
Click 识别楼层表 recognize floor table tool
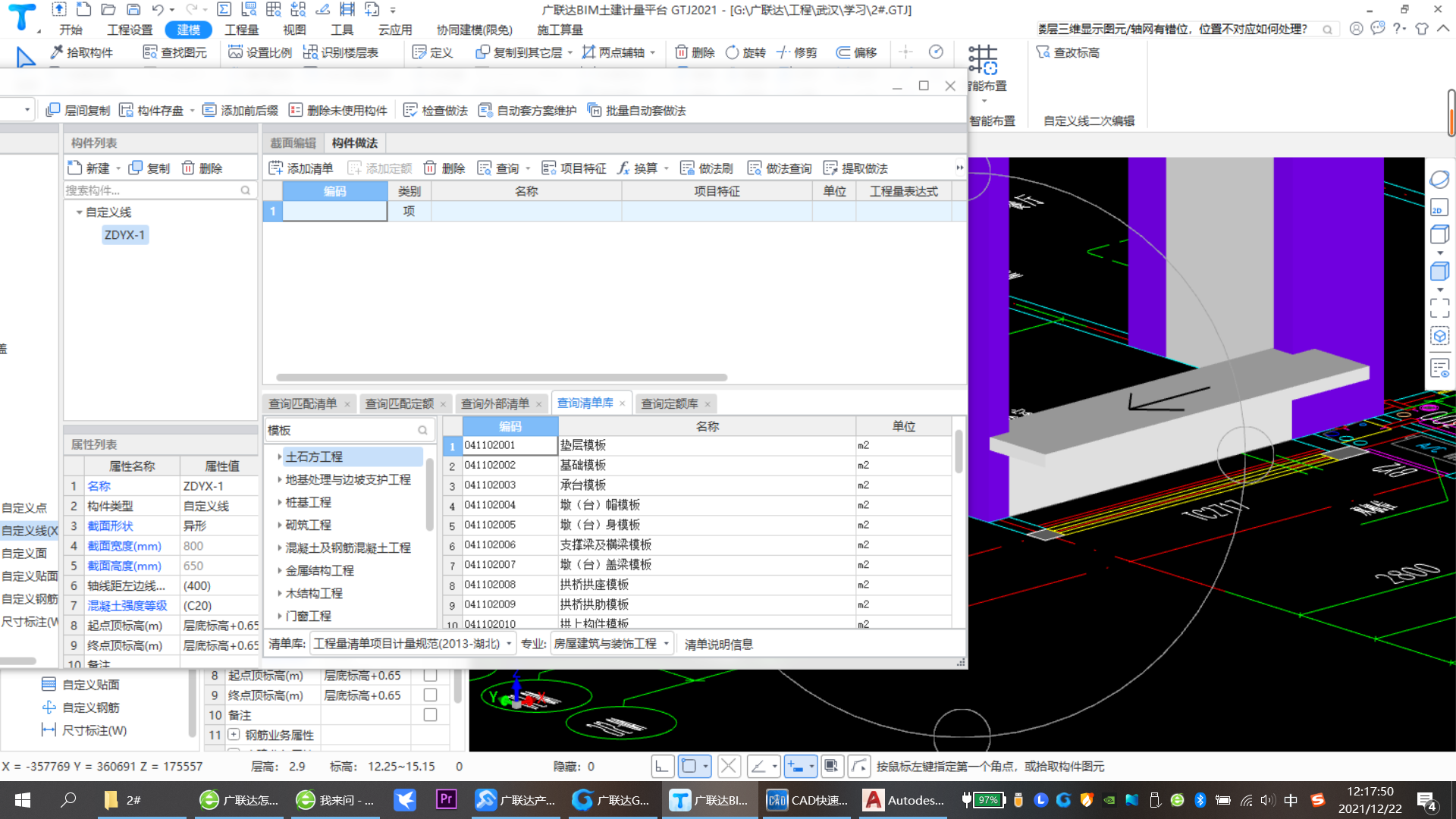tap(340, 52)
